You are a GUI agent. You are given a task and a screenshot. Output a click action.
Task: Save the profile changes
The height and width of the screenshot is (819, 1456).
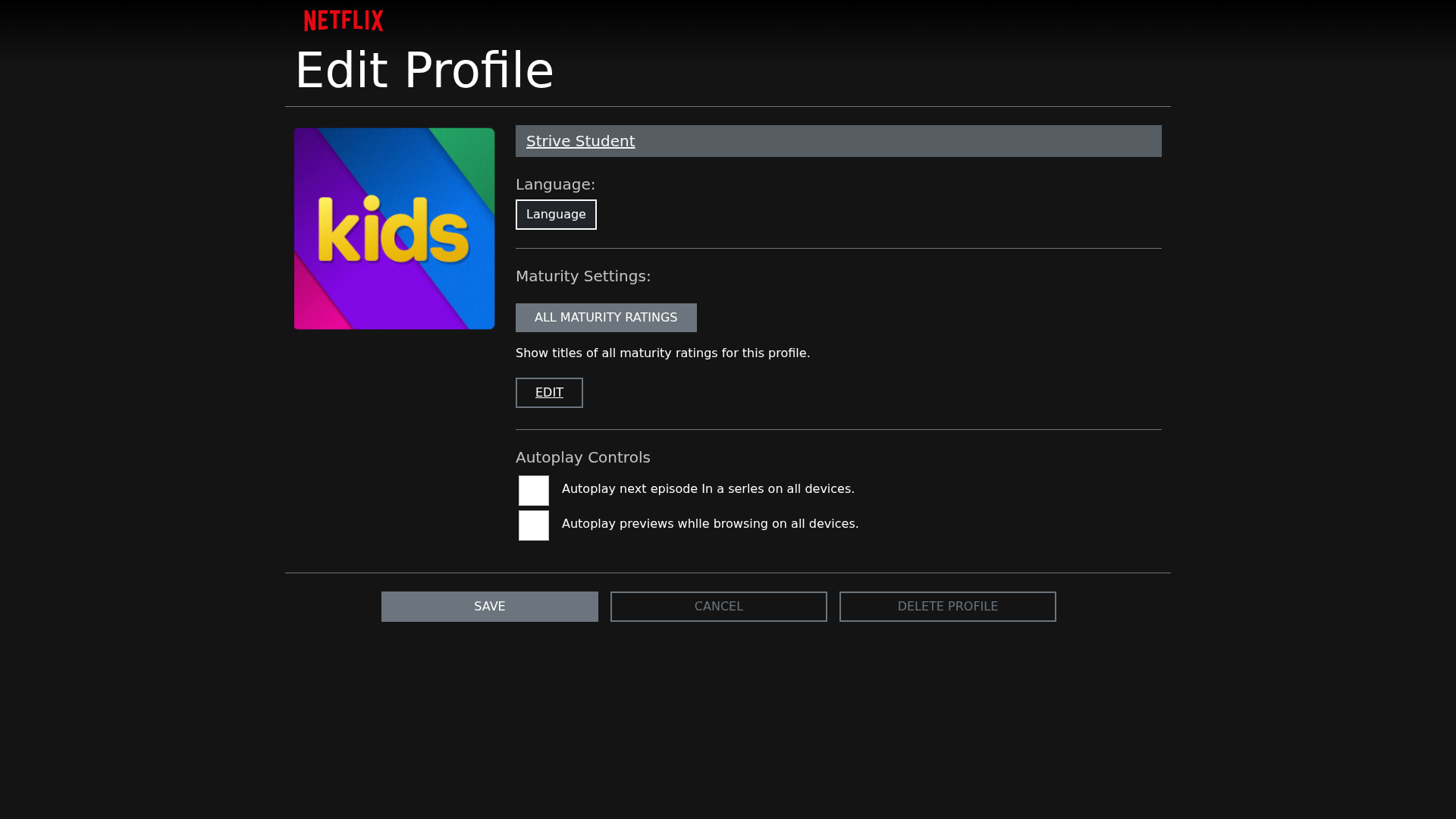pyautogui.click(x=490, y=607)
